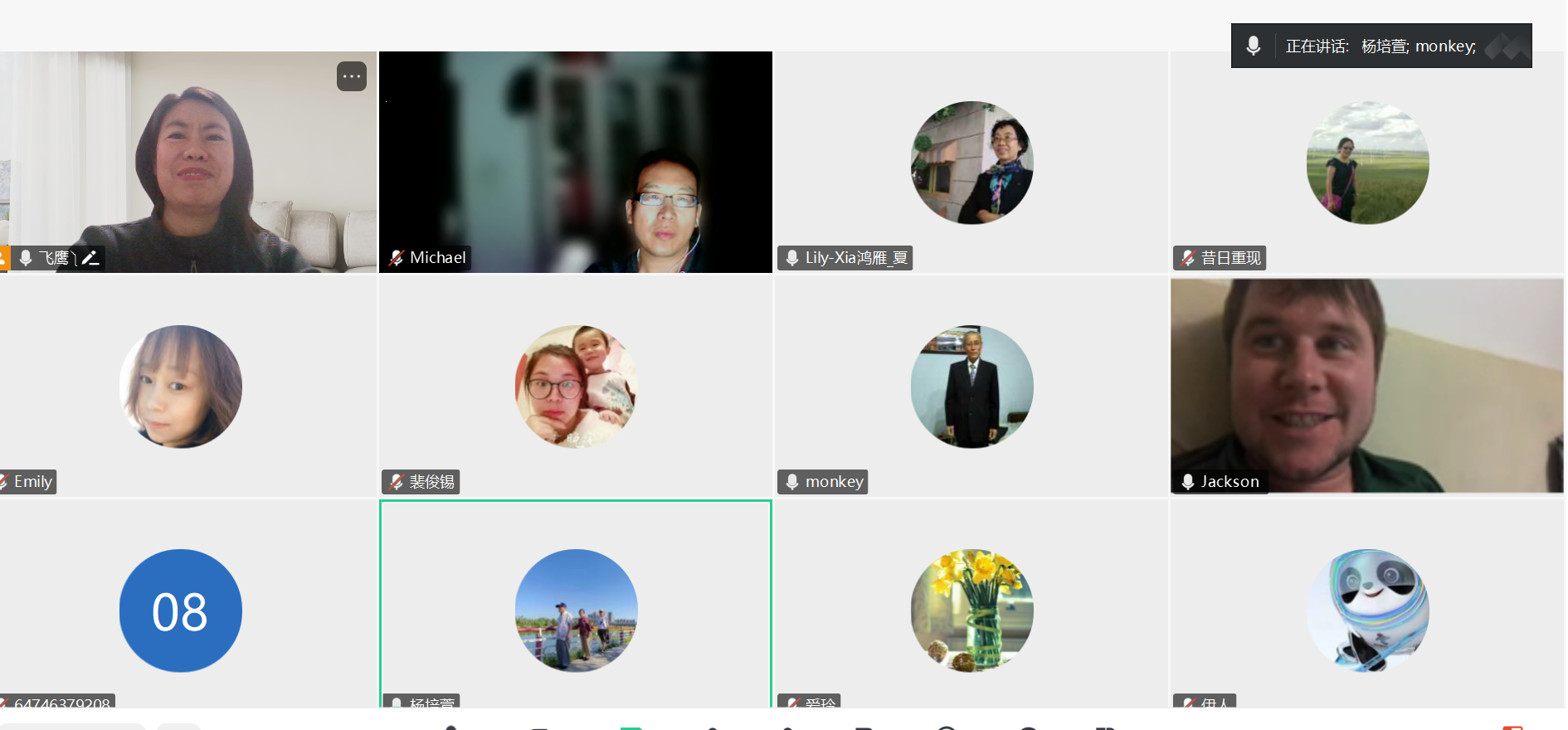Click the microphone icon in the speaking indicator
This screenshot has width=1568, height=730.
coord(1254,46)
